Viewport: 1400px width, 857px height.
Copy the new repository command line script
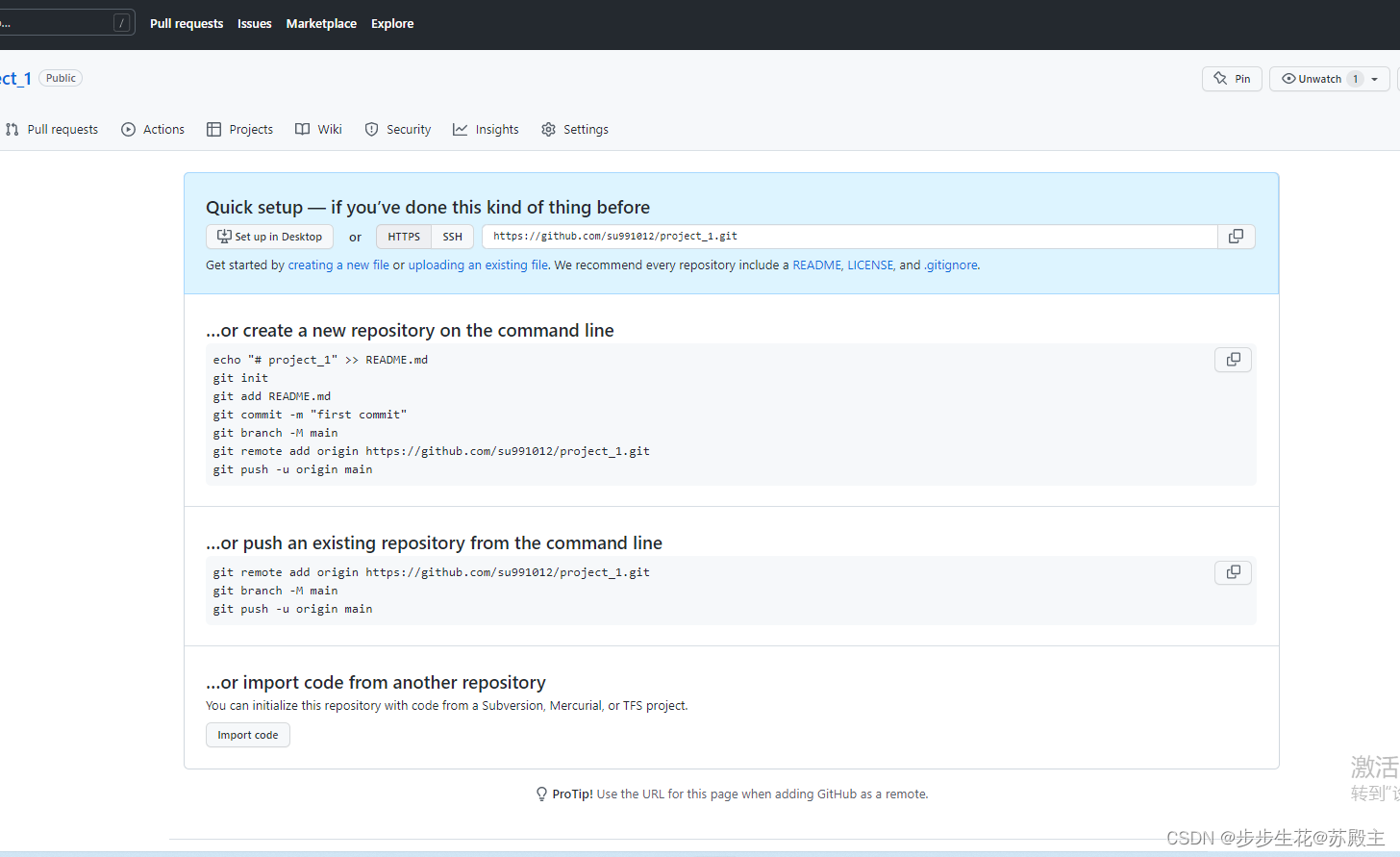1234,360
